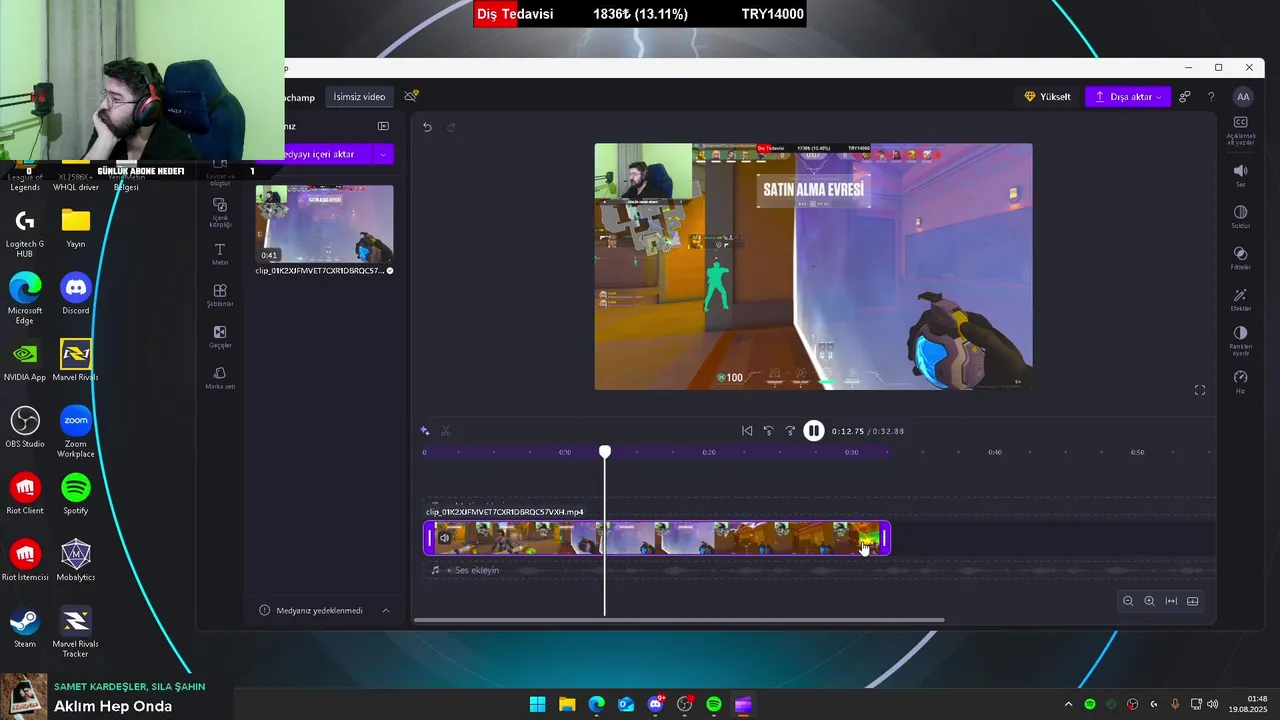Select the video clip on the timeline
The width and height of the screenshot is (1280, 720).
657,538
